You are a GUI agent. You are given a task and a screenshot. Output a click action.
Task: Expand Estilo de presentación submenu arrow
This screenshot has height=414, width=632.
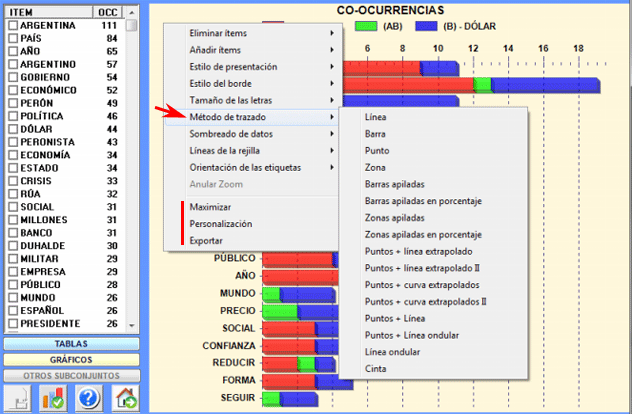point(332,67)
